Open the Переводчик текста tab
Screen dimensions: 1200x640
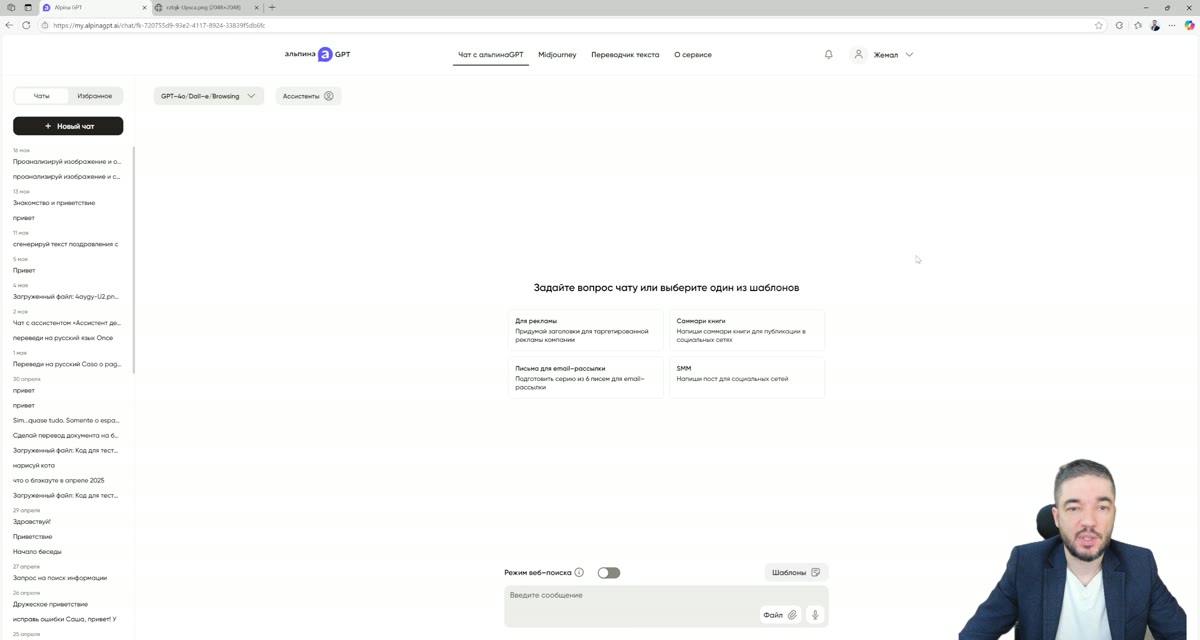(625, 55)
